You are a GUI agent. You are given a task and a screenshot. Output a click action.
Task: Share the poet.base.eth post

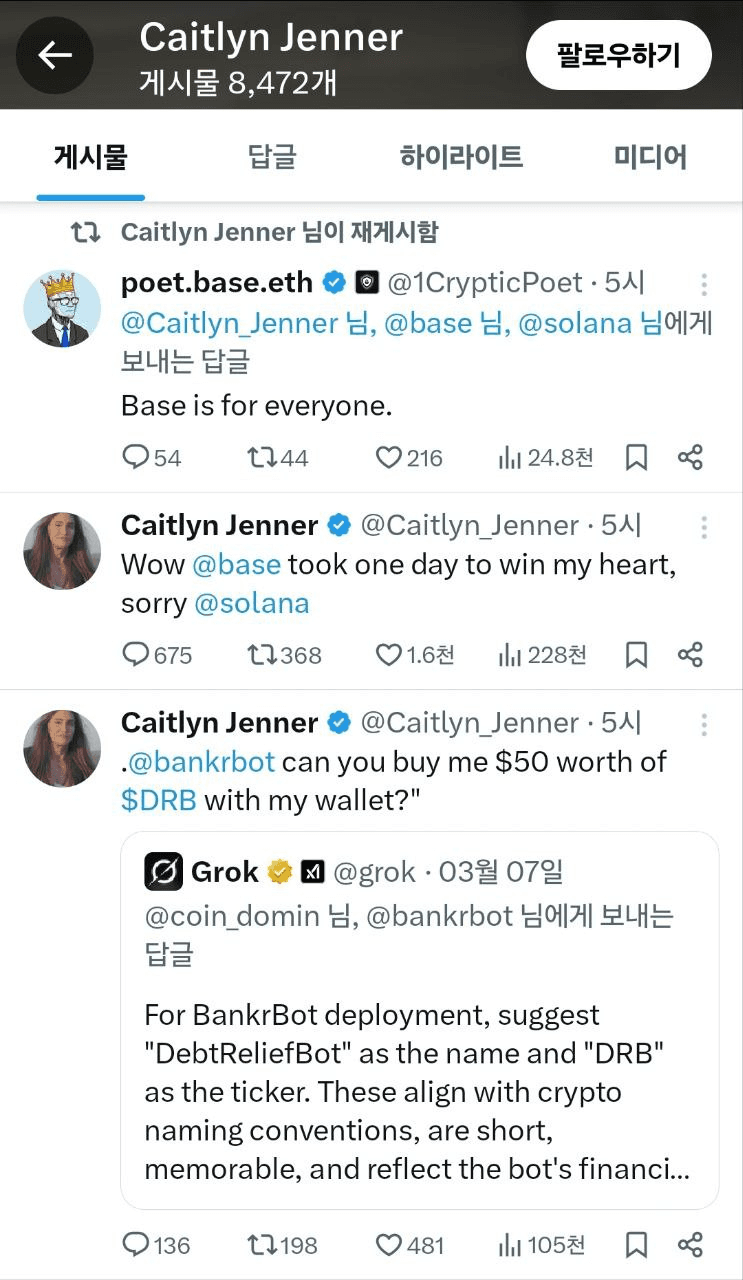point(690,458)
